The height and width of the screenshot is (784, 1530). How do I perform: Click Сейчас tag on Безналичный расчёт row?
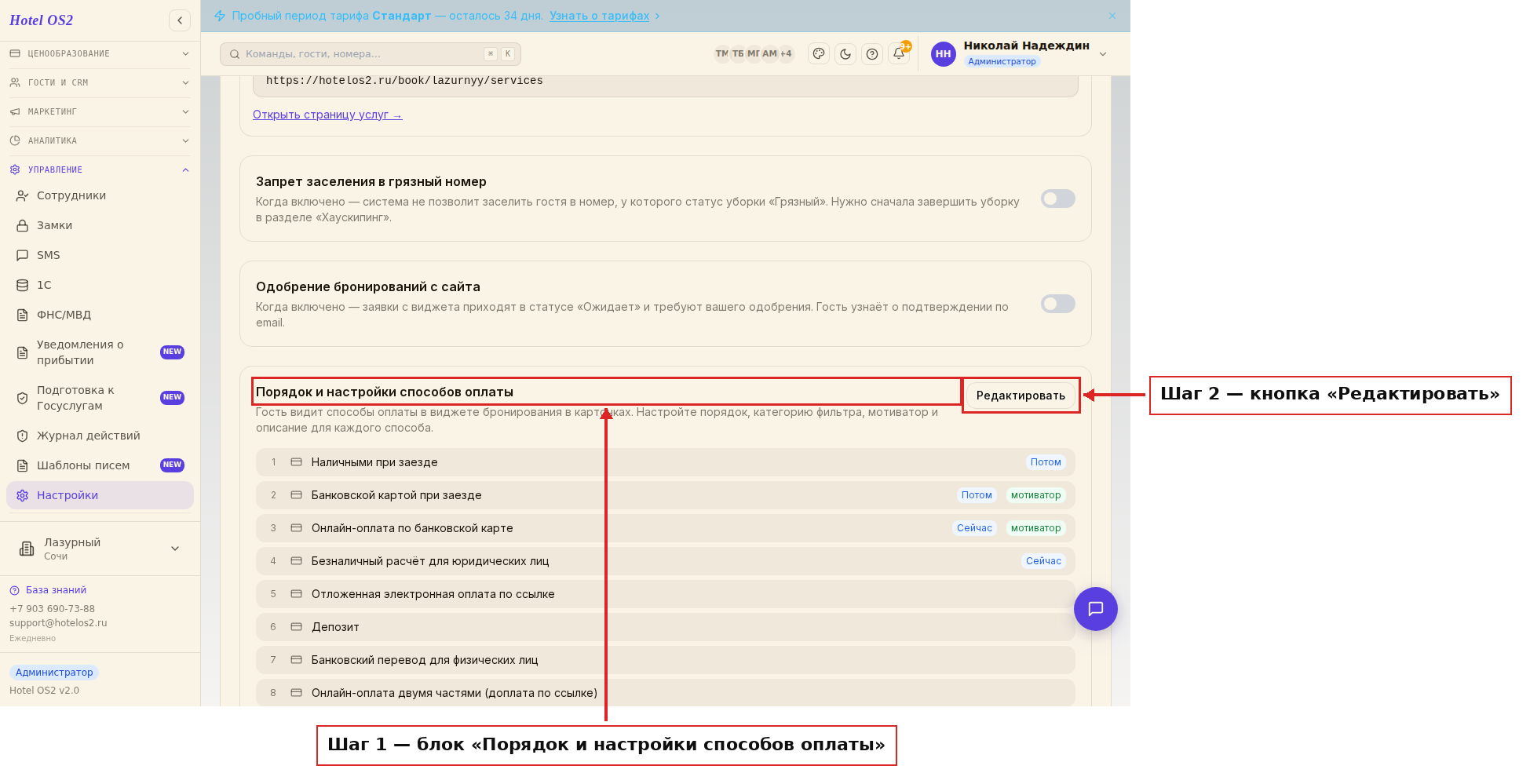point(1043,561)
